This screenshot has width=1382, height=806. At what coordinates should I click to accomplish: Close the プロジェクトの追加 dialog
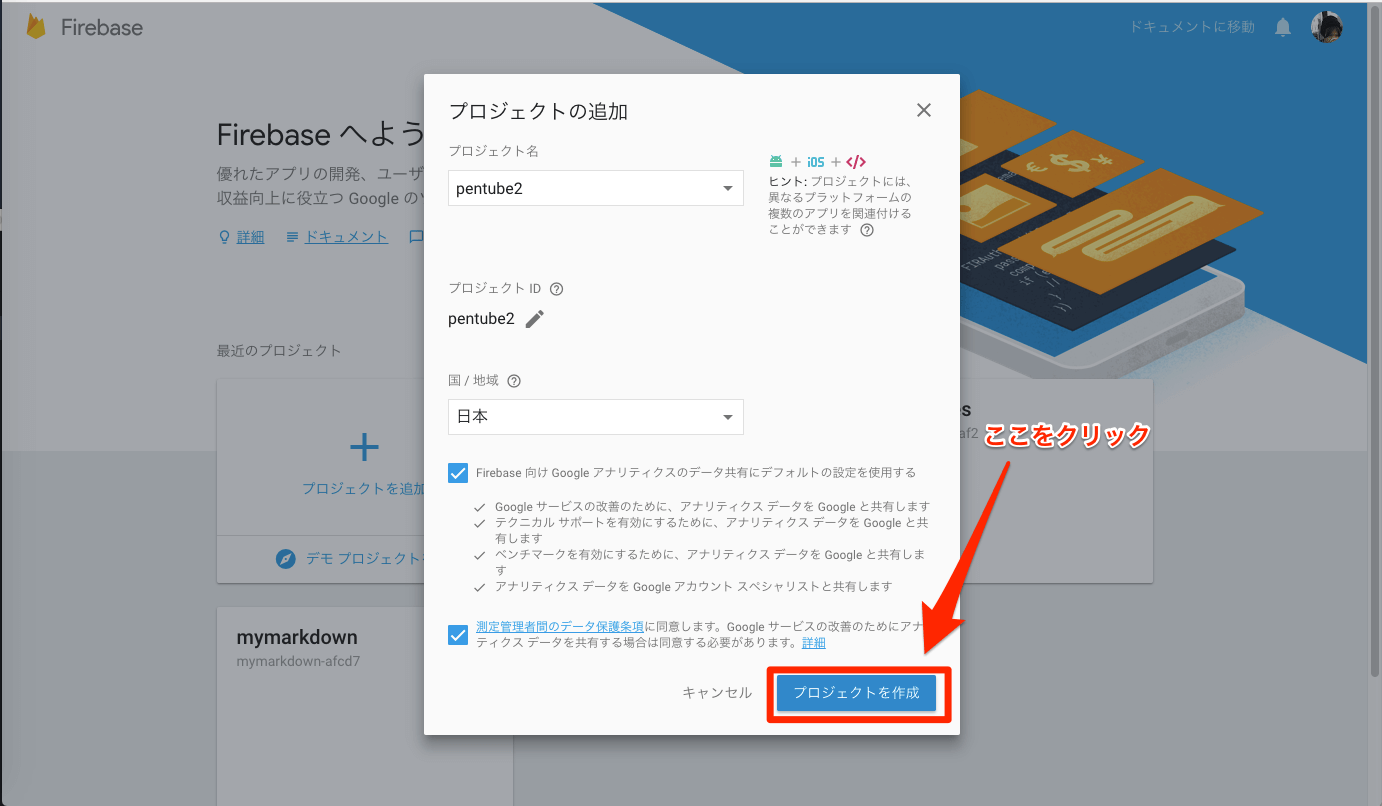click(x=924, y=110)
